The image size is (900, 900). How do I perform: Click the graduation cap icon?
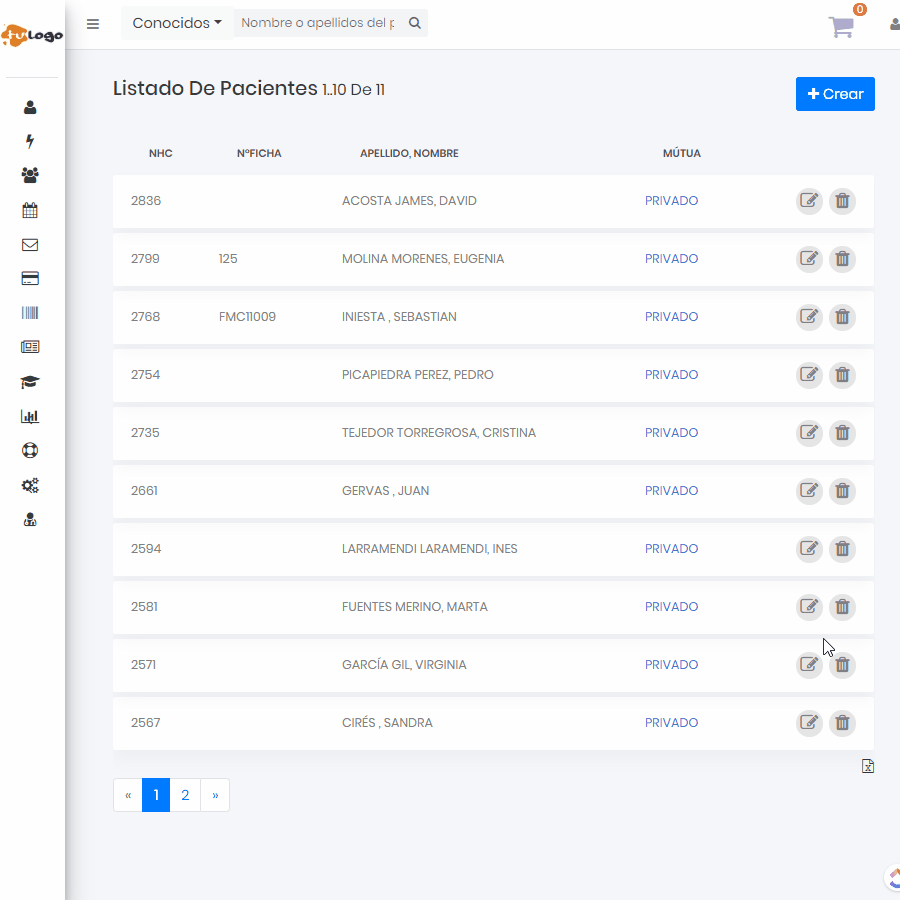click(30, 382)
